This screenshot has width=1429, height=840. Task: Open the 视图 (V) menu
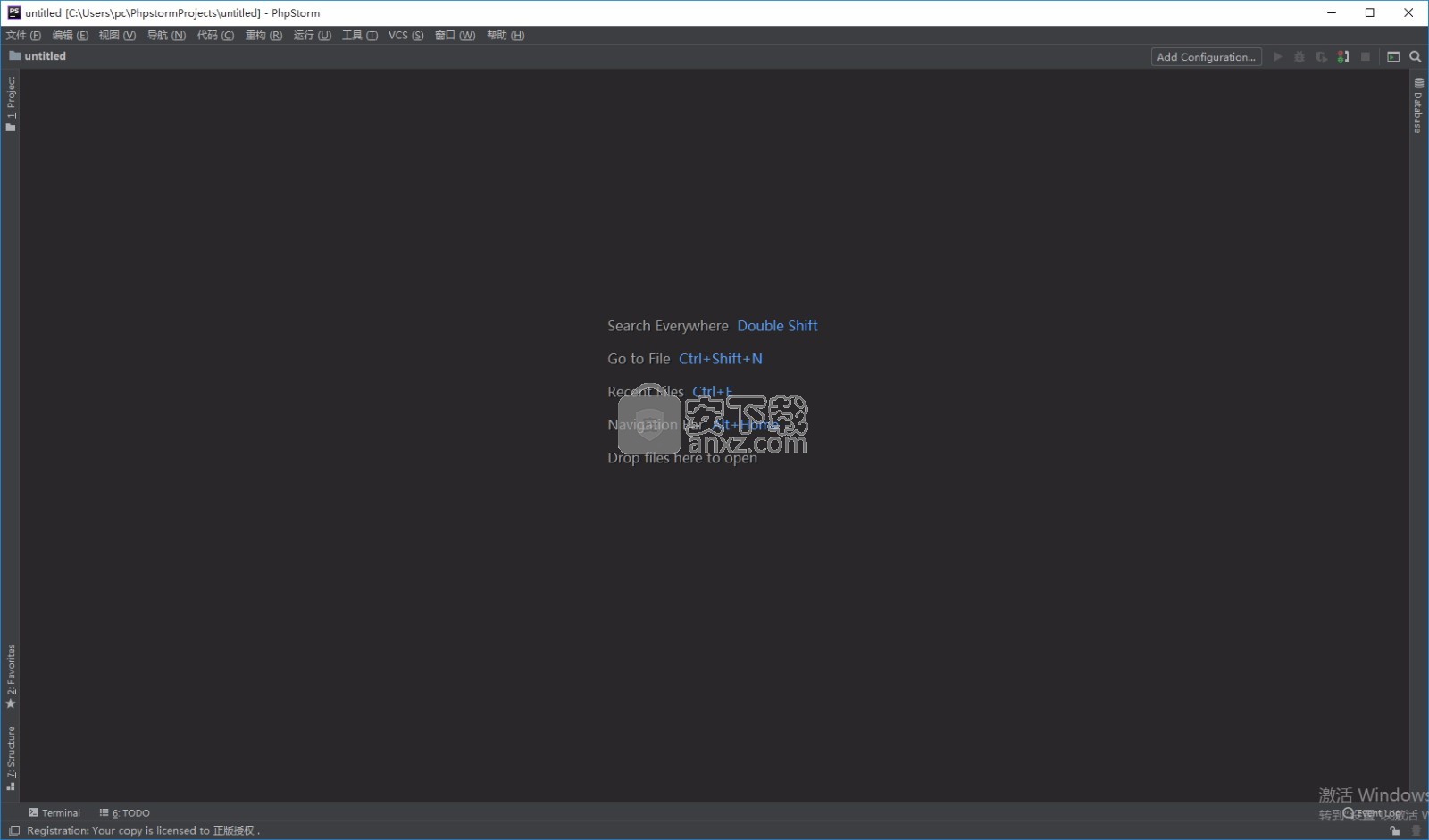[x=117, y=35]
